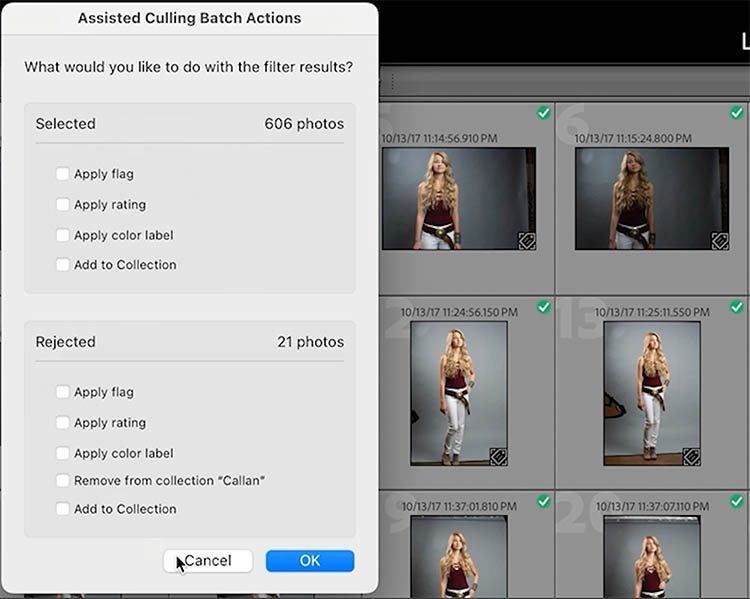Viewport: 750px width, 599px height.
Task: Click green checkmark on 11:24:56.150 PM photo
Action: tap(544, 307)
